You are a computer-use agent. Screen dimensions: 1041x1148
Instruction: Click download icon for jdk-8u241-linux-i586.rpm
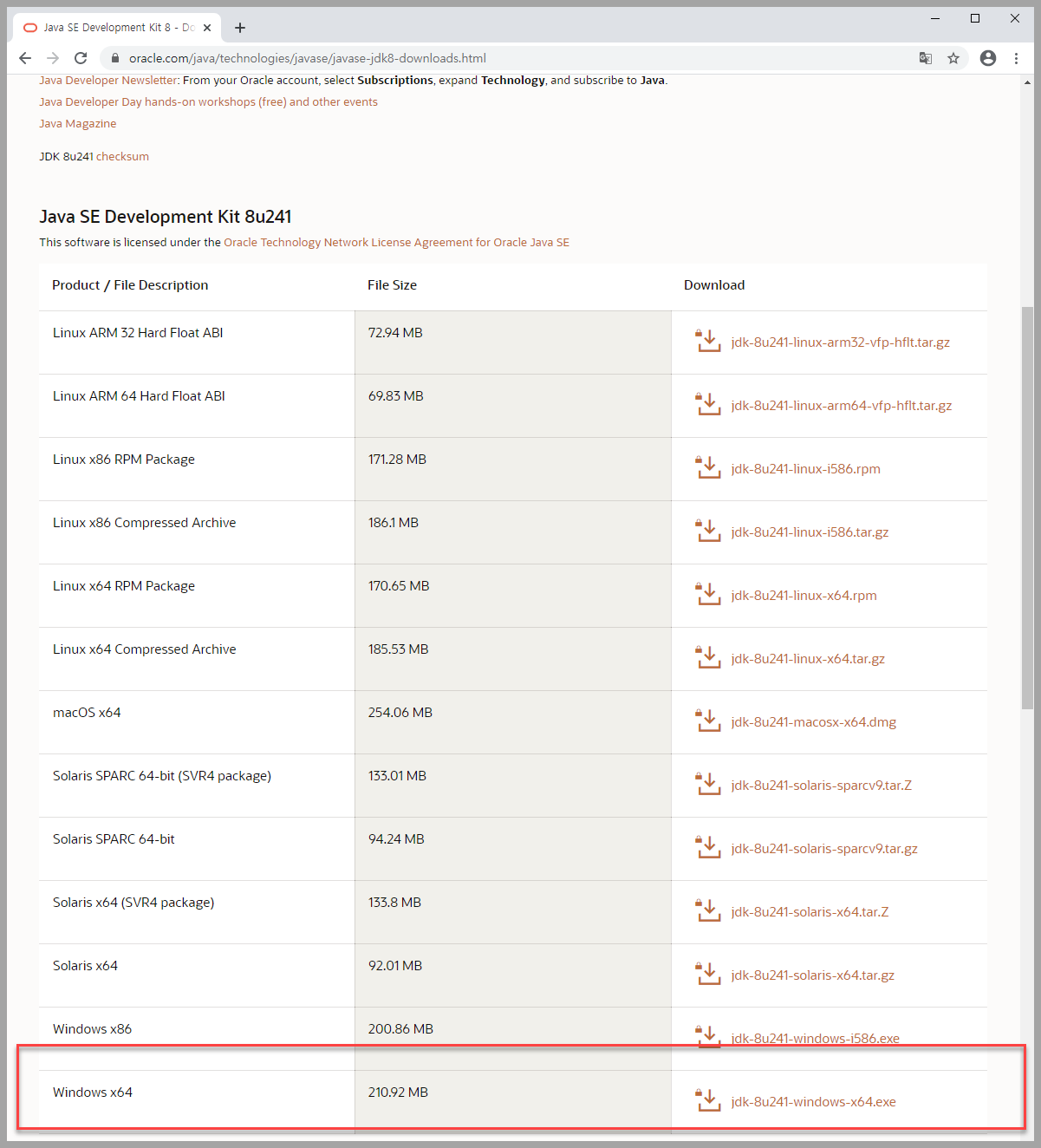708,468
